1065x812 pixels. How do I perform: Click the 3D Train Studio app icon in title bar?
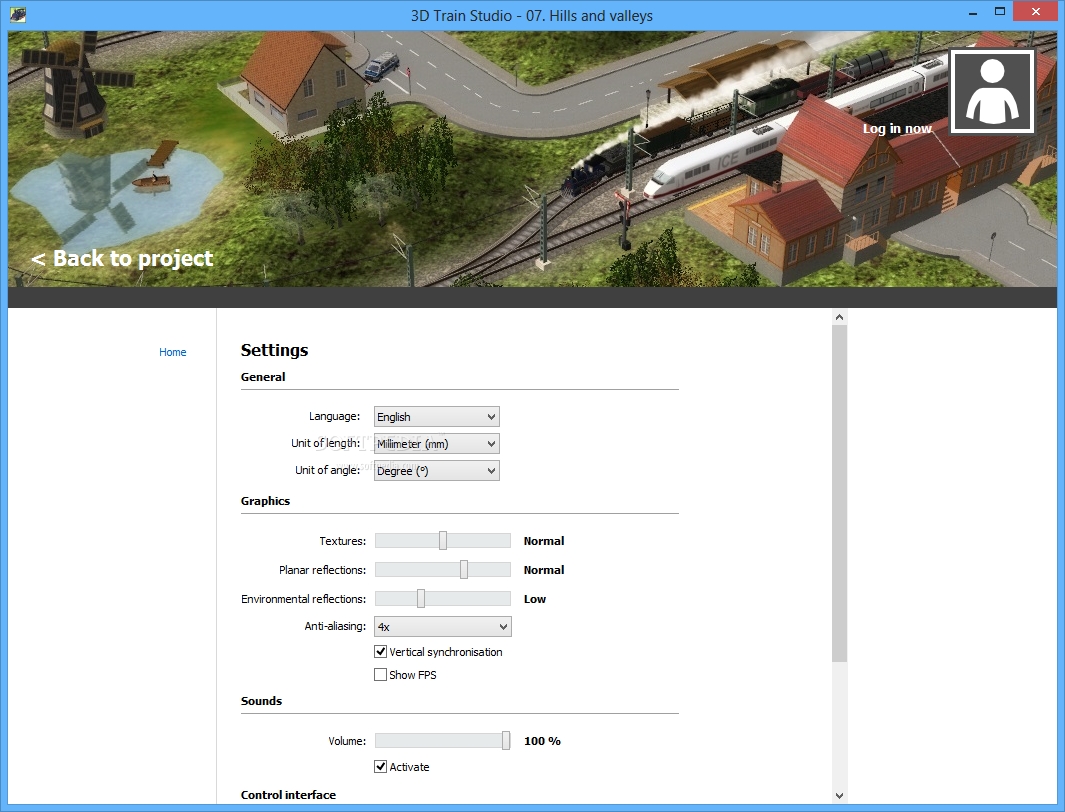(x=18, y=14)
